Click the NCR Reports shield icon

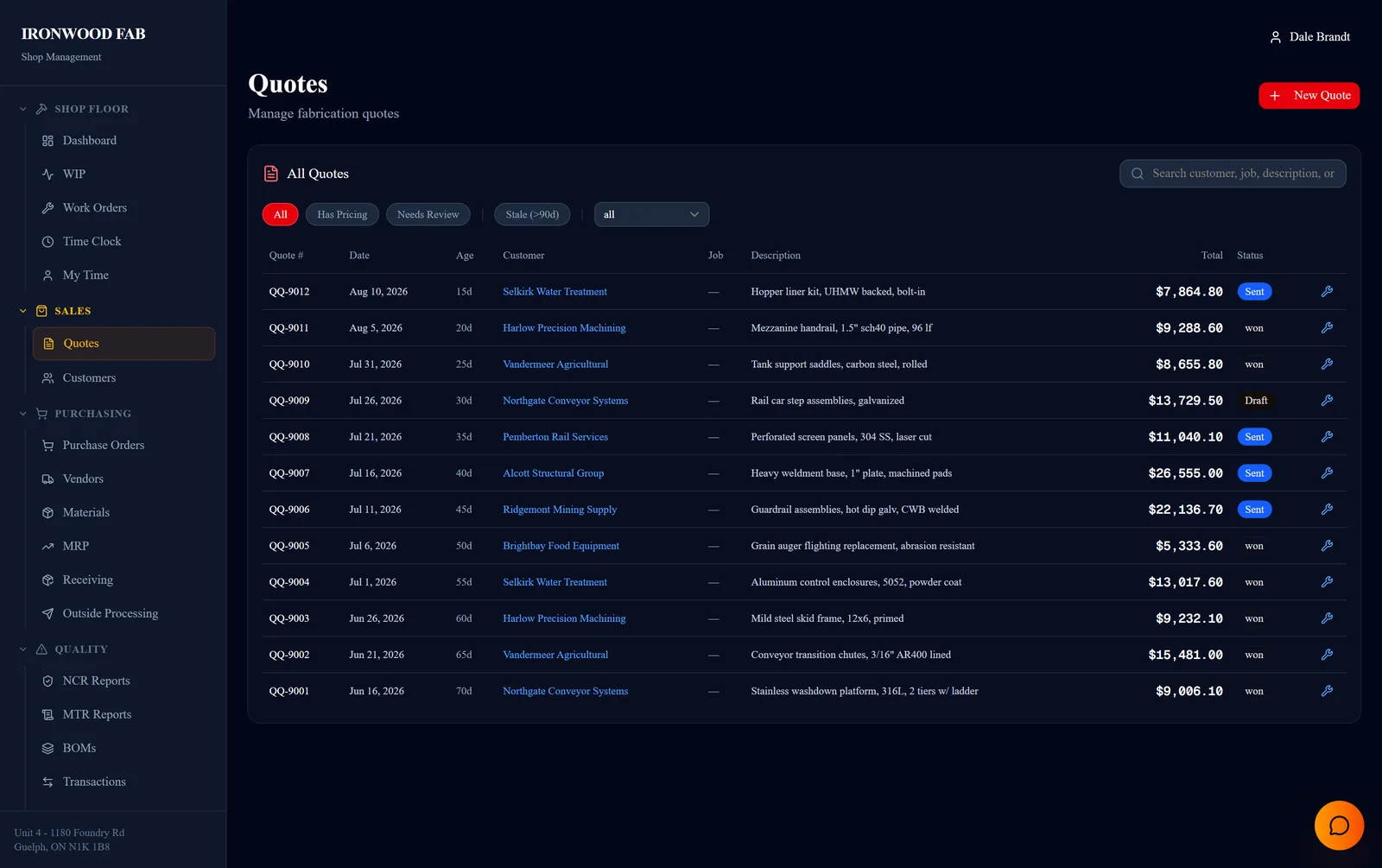pos(48,681)
